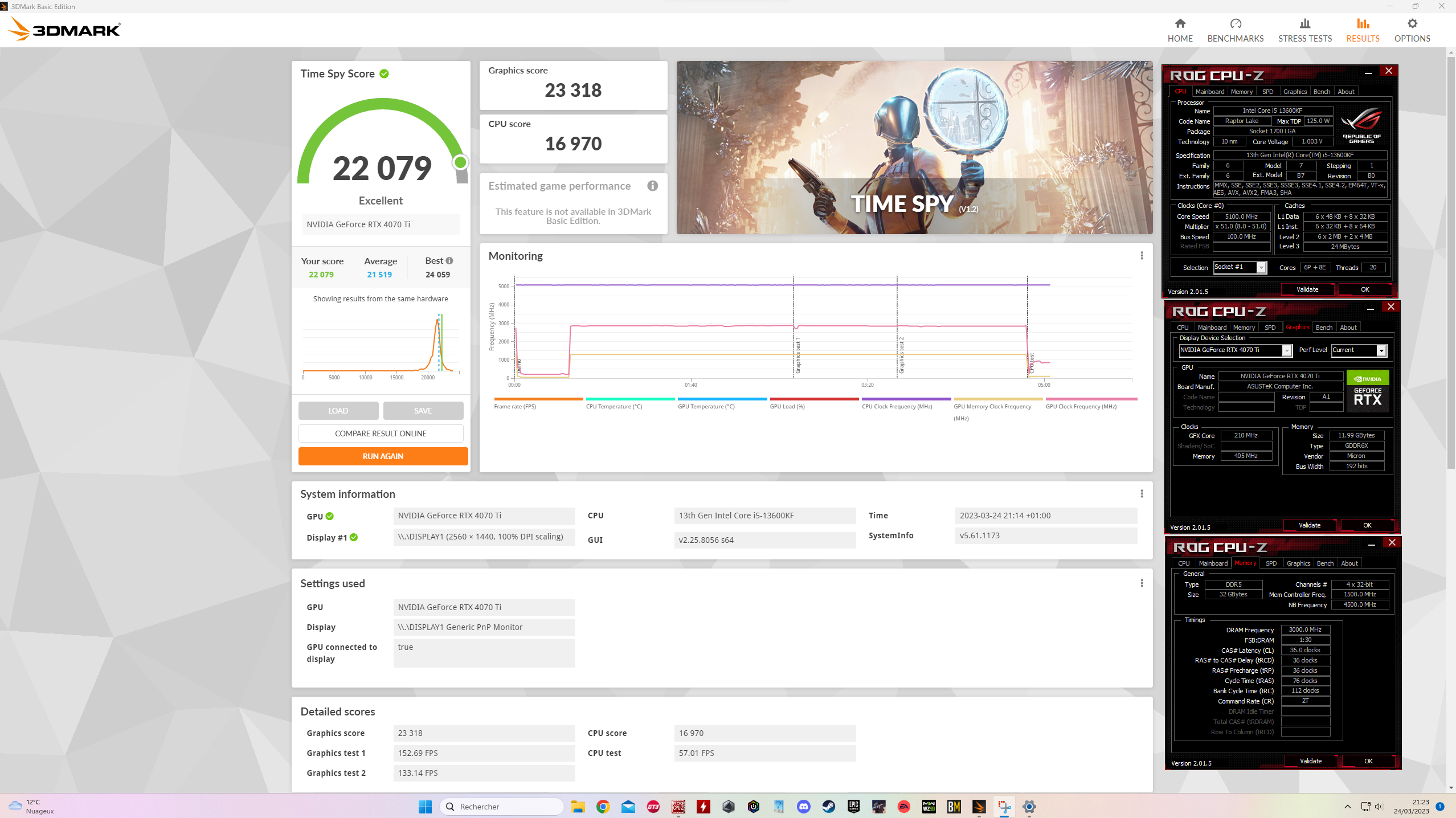Click Validate in the top CPU-Z window

pos(1307,289)
